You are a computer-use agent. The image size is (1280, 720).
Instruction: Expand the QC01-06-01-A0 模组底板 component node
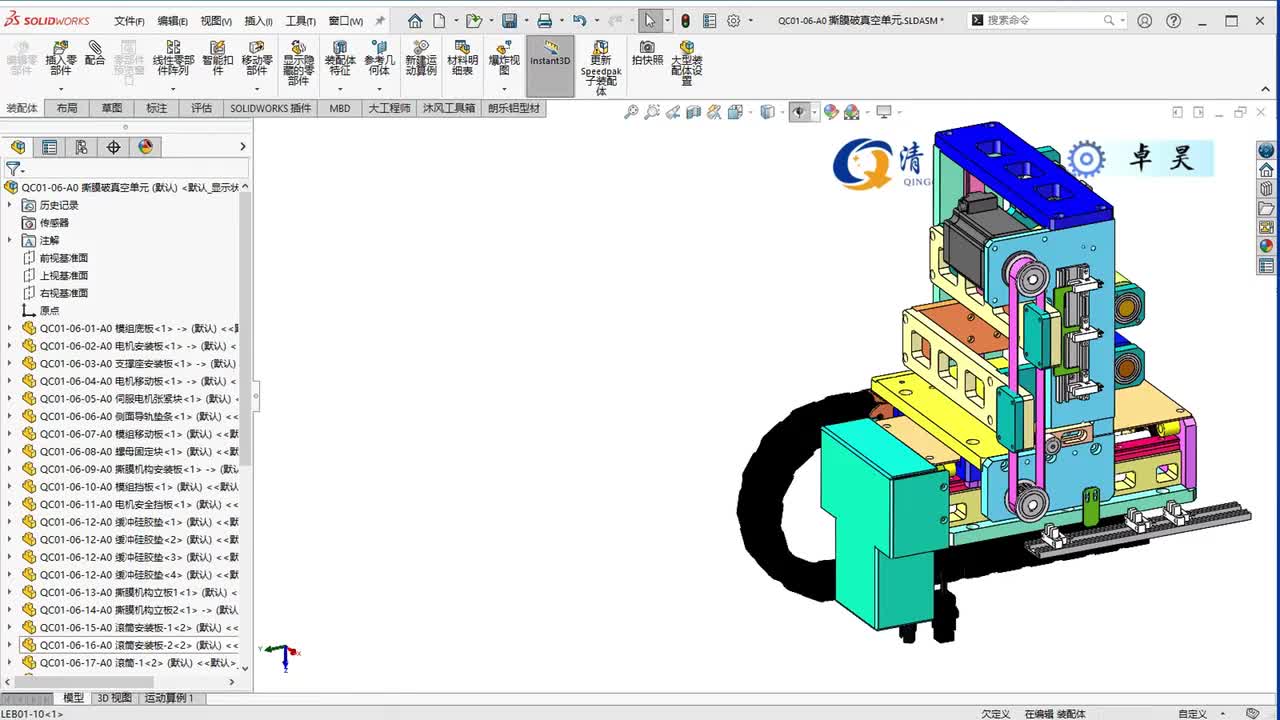pos(10,328)
